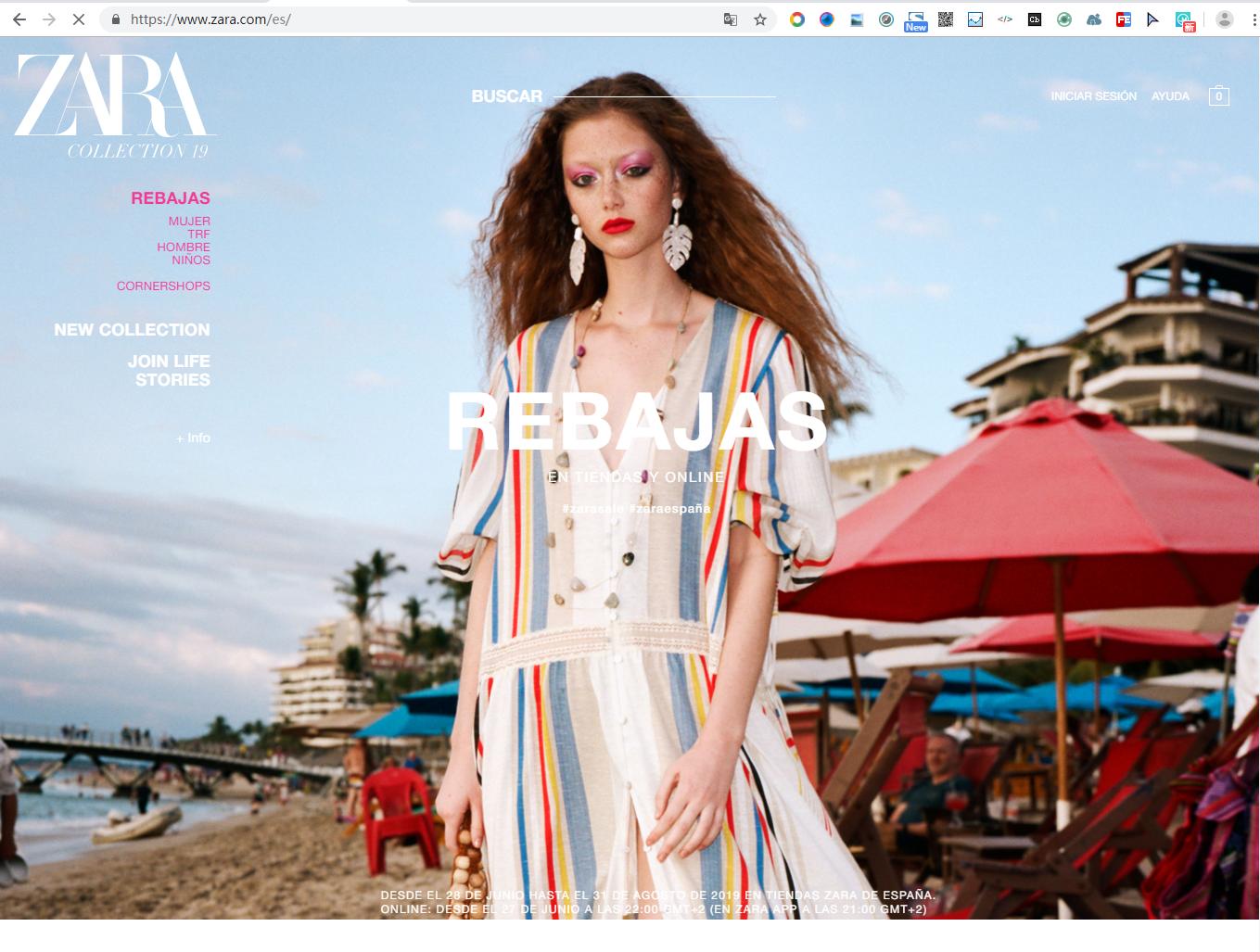Open JOIN LIFE section
The image size is (1260, 952).
169,362
